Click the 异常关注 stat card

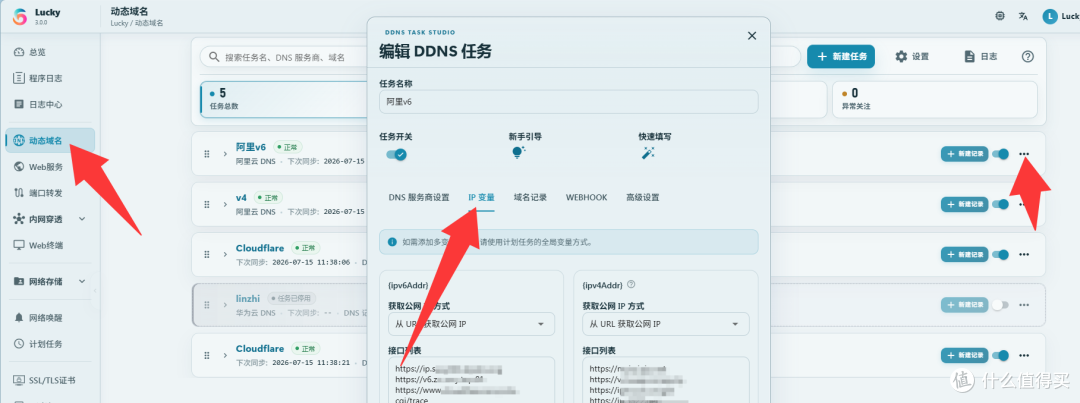tap(935, 99)
